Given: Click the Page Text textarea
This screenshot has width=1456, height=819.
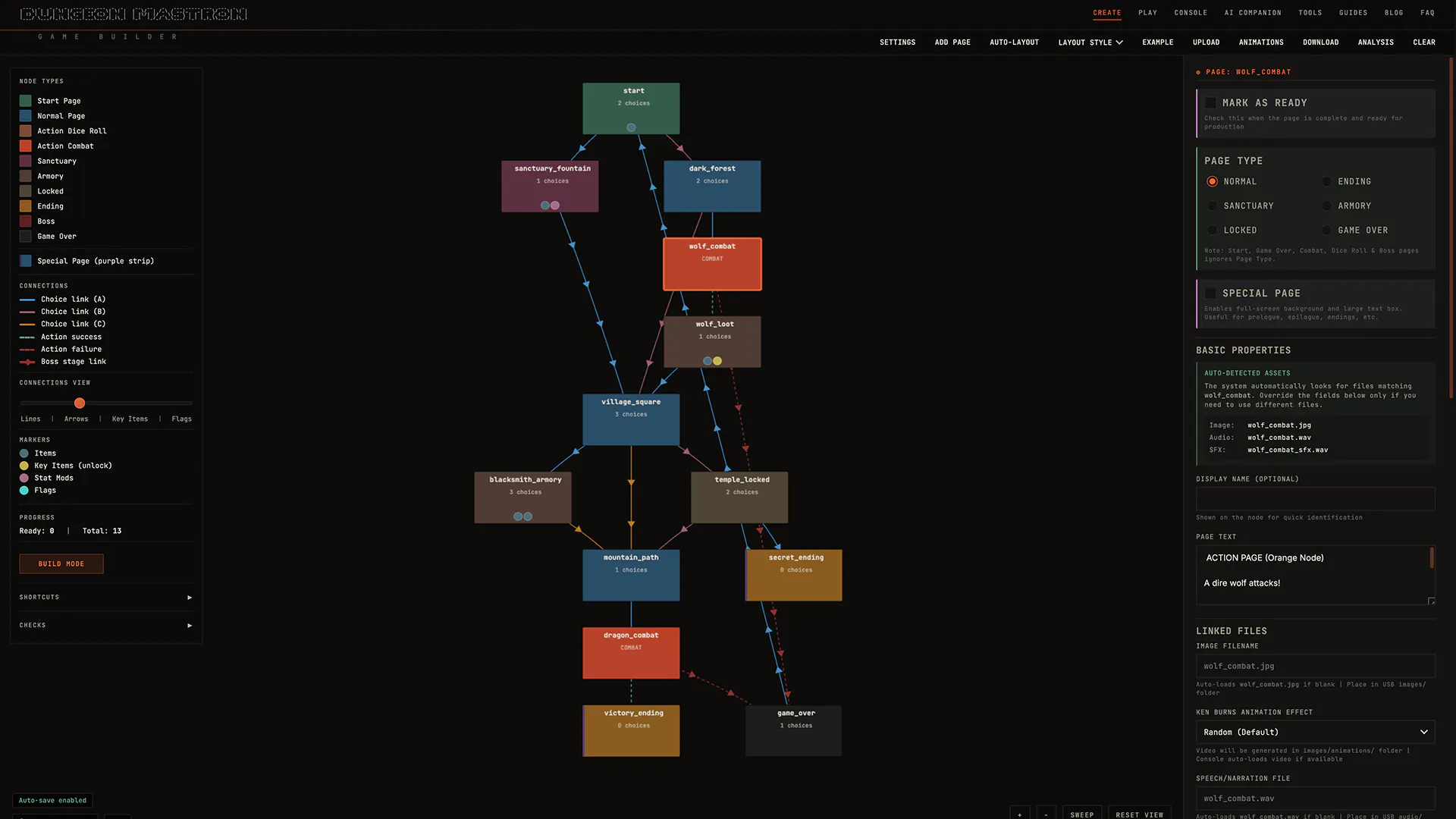Looking at the screenshot, I should 1315,575.
